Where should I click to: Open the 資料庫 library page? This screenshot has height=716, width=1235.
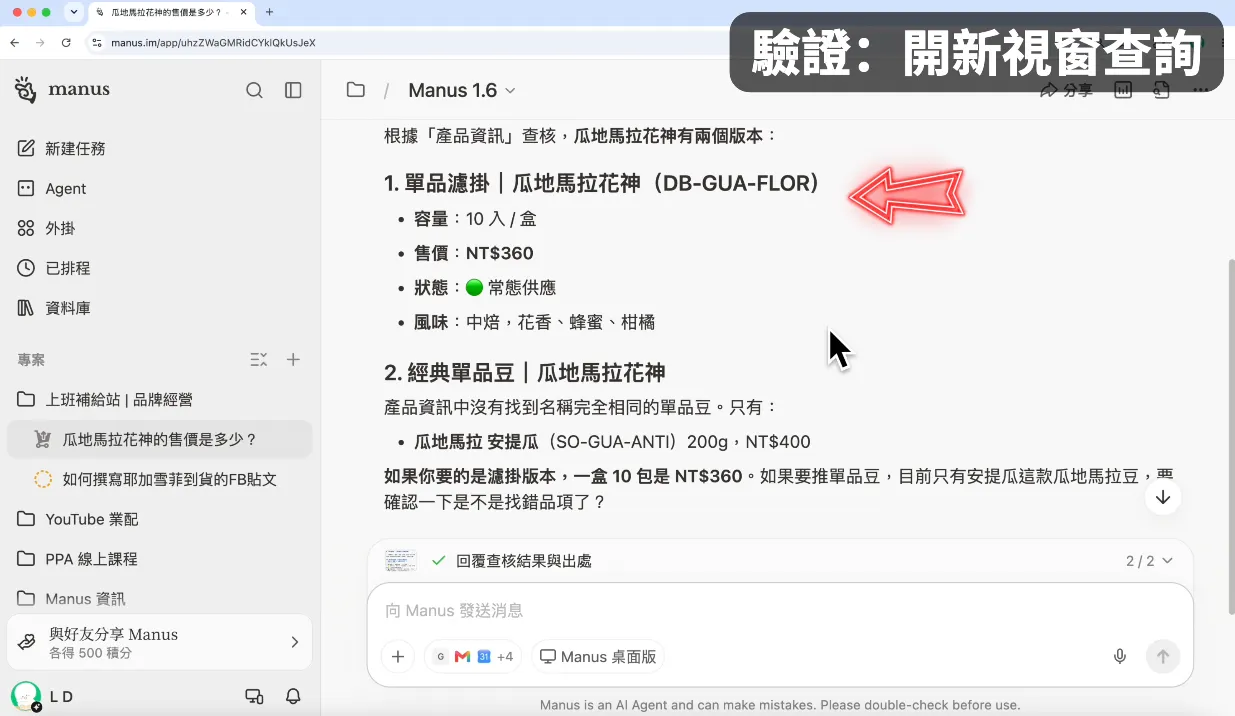(160, 308)
